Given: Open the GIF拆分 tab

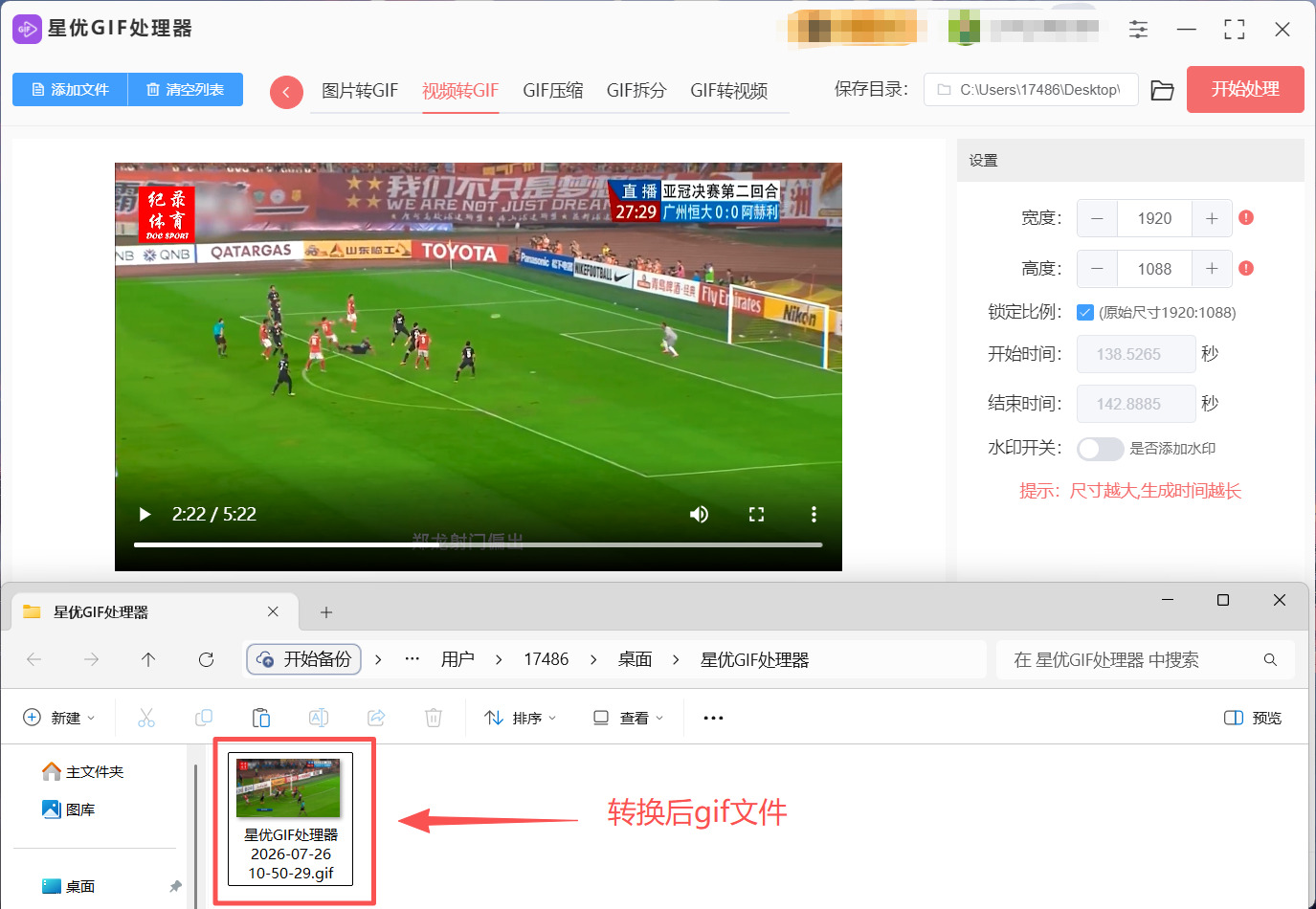Looking at the screenshot, I should [x=636, y=91].
